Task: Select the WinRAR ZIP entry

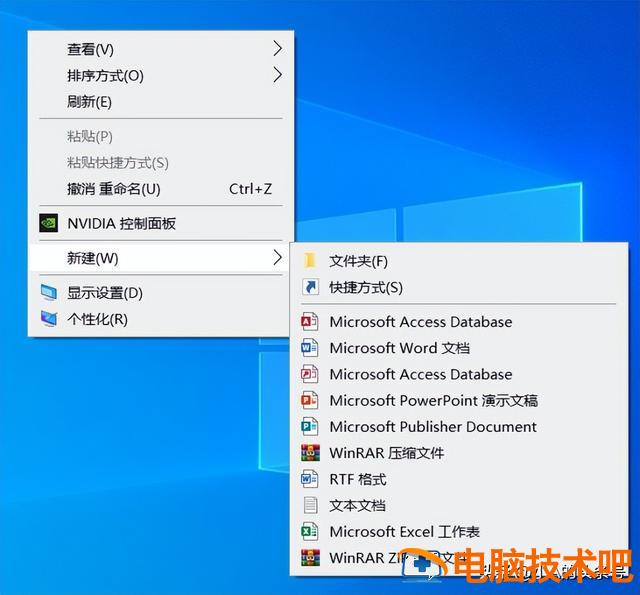Action: click(x=459, y=557)
